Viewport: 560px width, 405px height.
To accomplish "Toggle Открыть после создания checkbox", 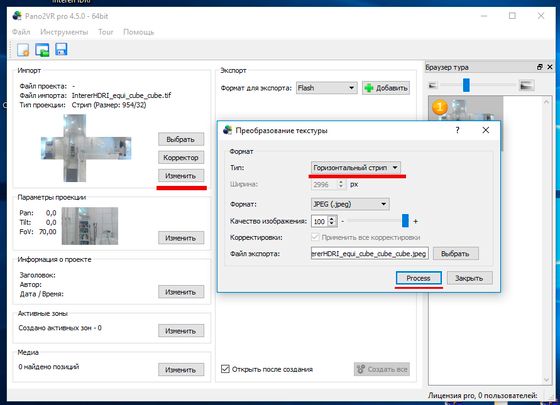I will tap(225, 369).
